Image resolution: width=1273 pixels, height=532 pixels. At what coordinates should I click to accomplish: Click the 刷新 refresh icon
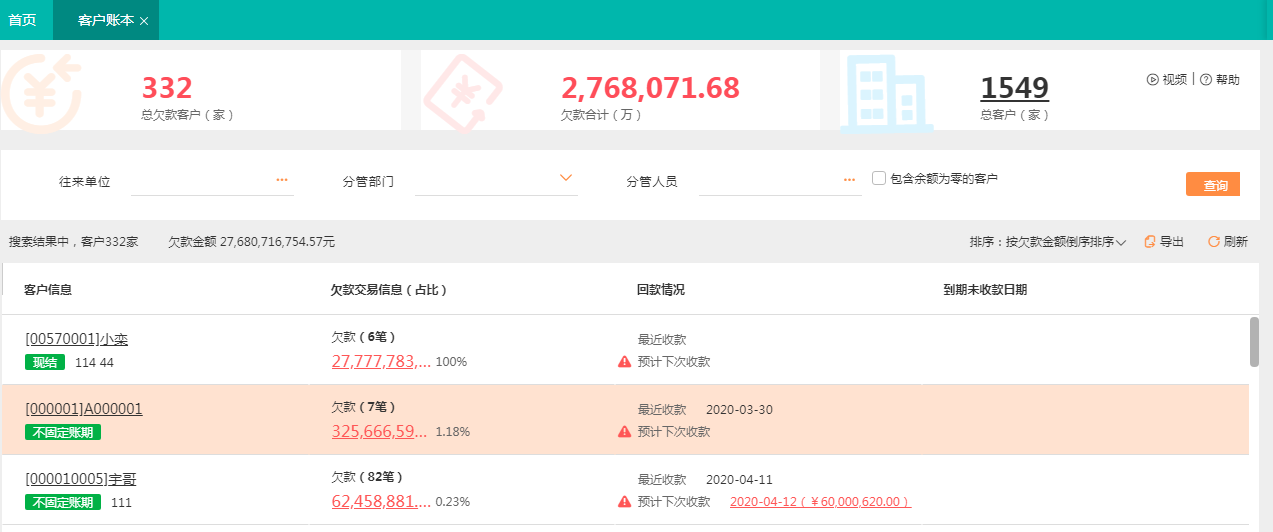(1214, 241)
